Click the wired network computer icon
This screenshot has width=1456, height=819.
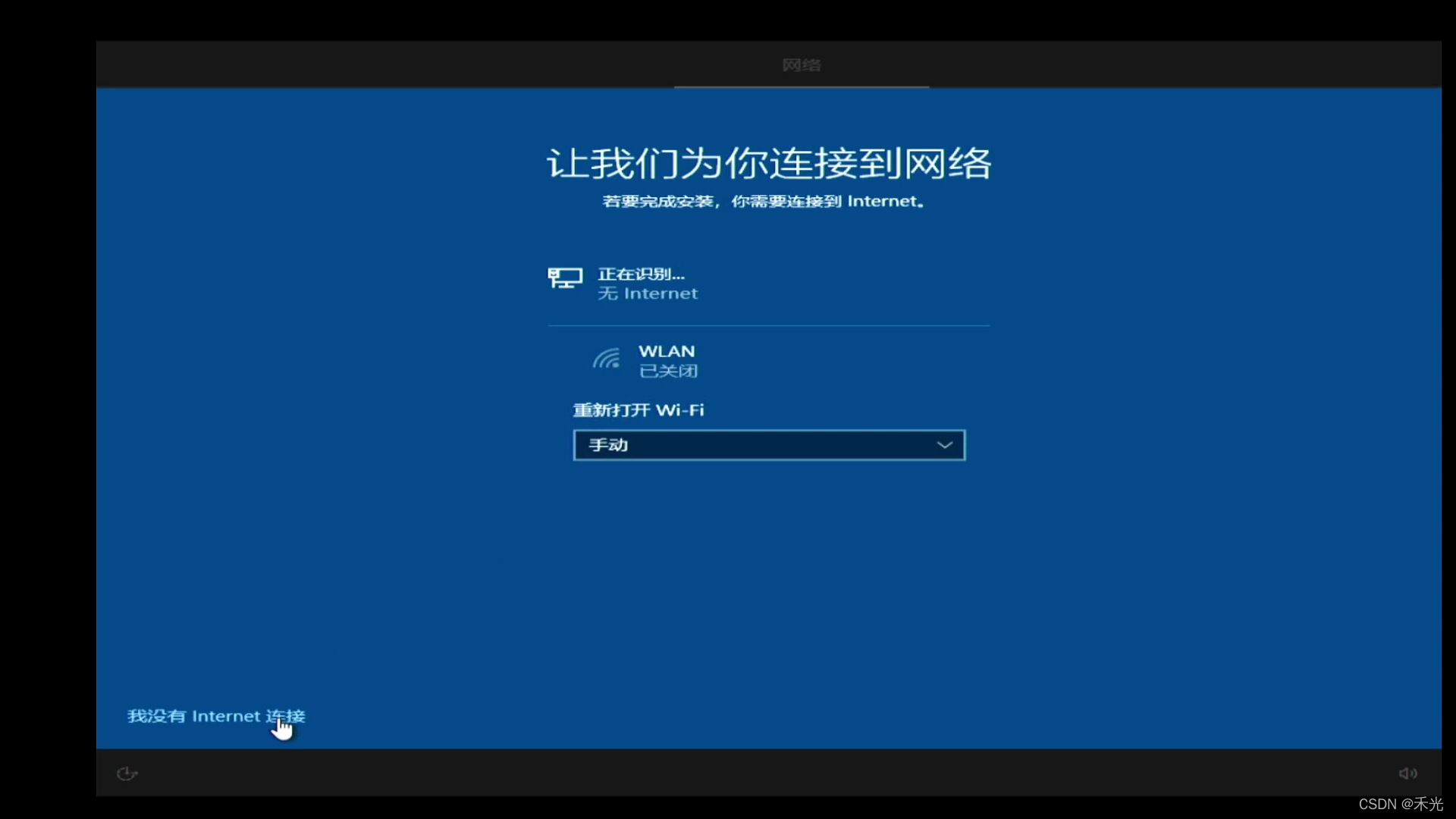click(565, 278)
